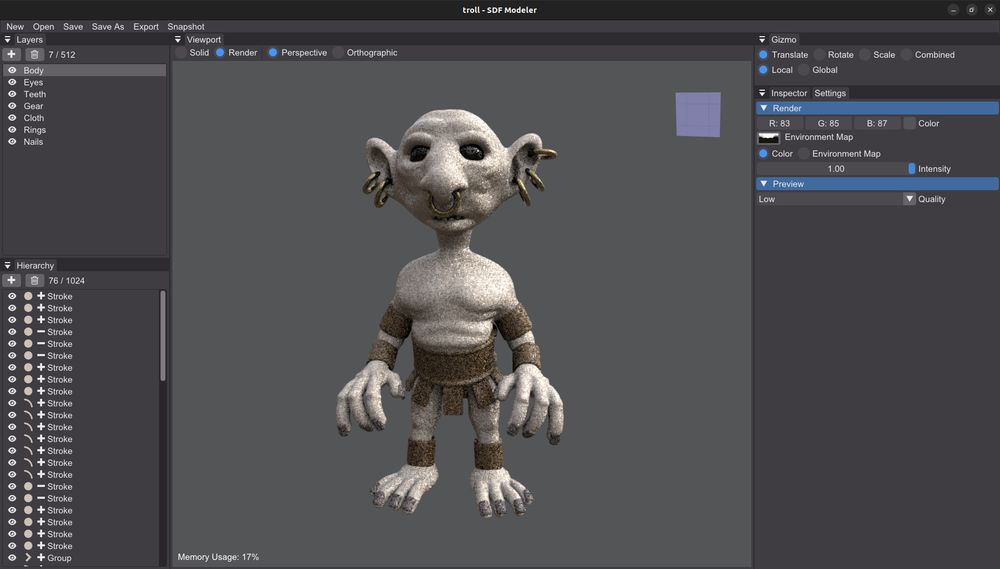Select the Combined gizmo mode
The width and height of the screenshot is (1000, 569).
click(x=906, y=55)
